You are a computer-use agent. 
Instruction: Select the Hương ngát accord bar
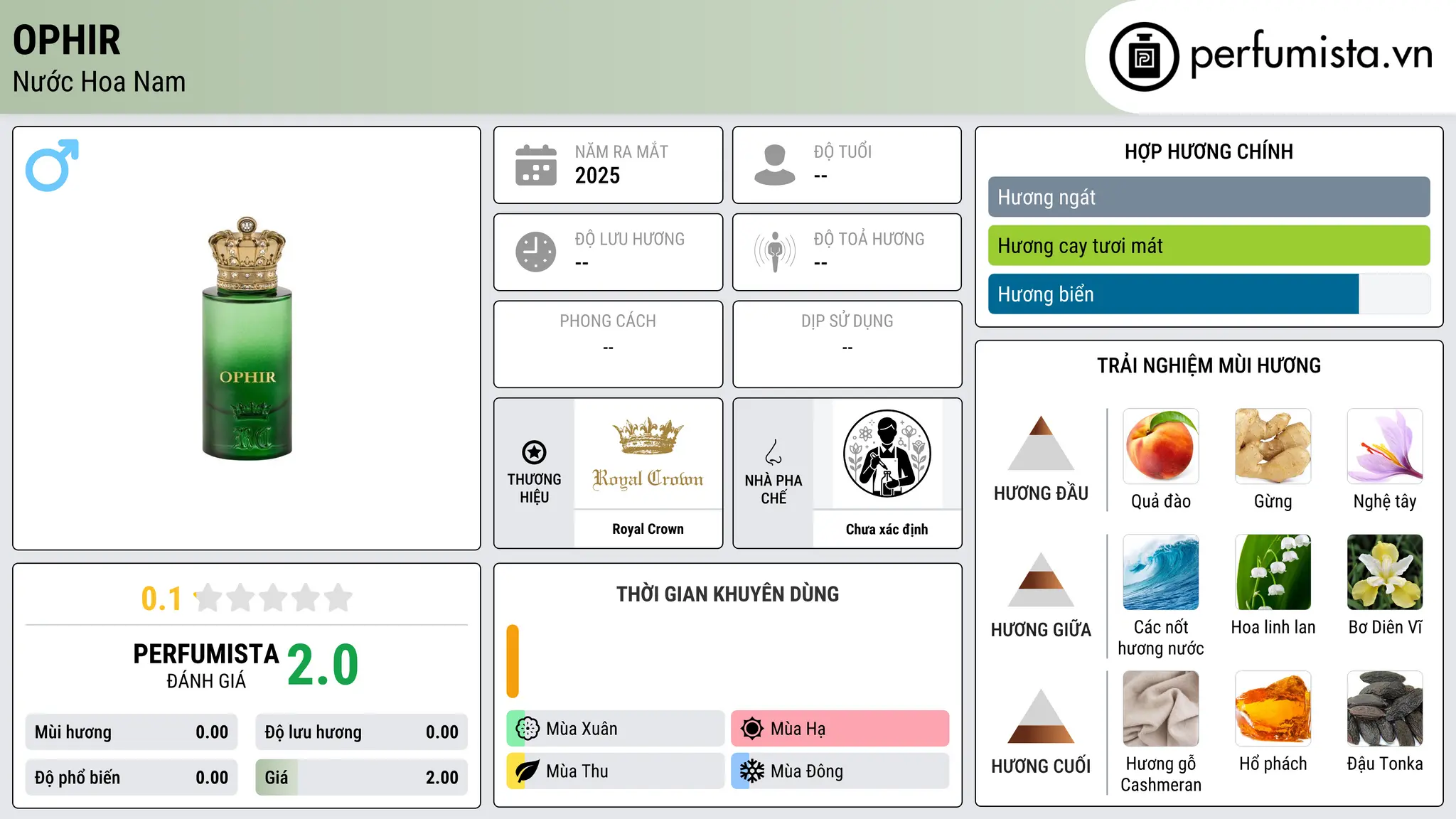point(1209,197)
